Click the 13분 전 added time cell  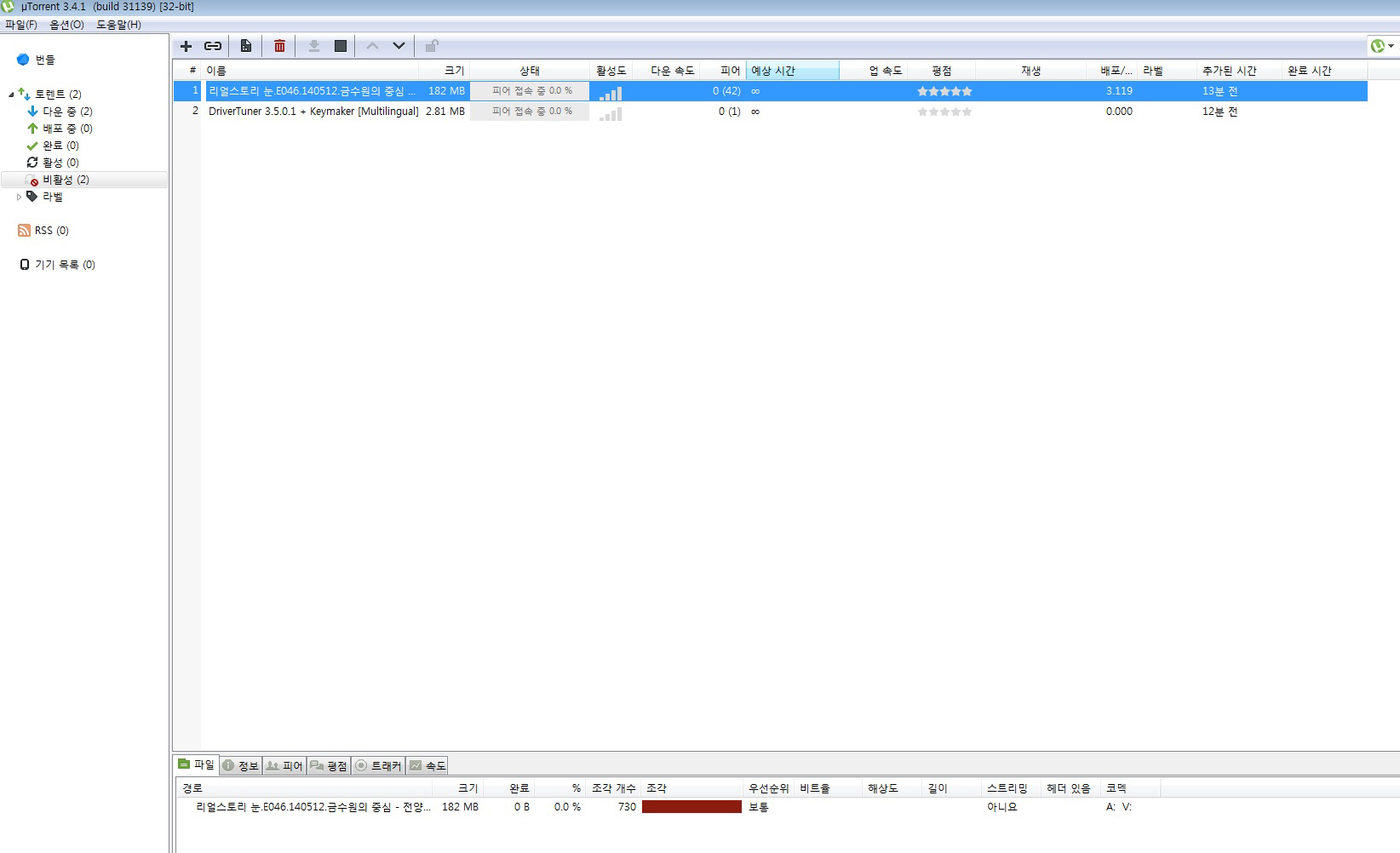pos(1219,91)
